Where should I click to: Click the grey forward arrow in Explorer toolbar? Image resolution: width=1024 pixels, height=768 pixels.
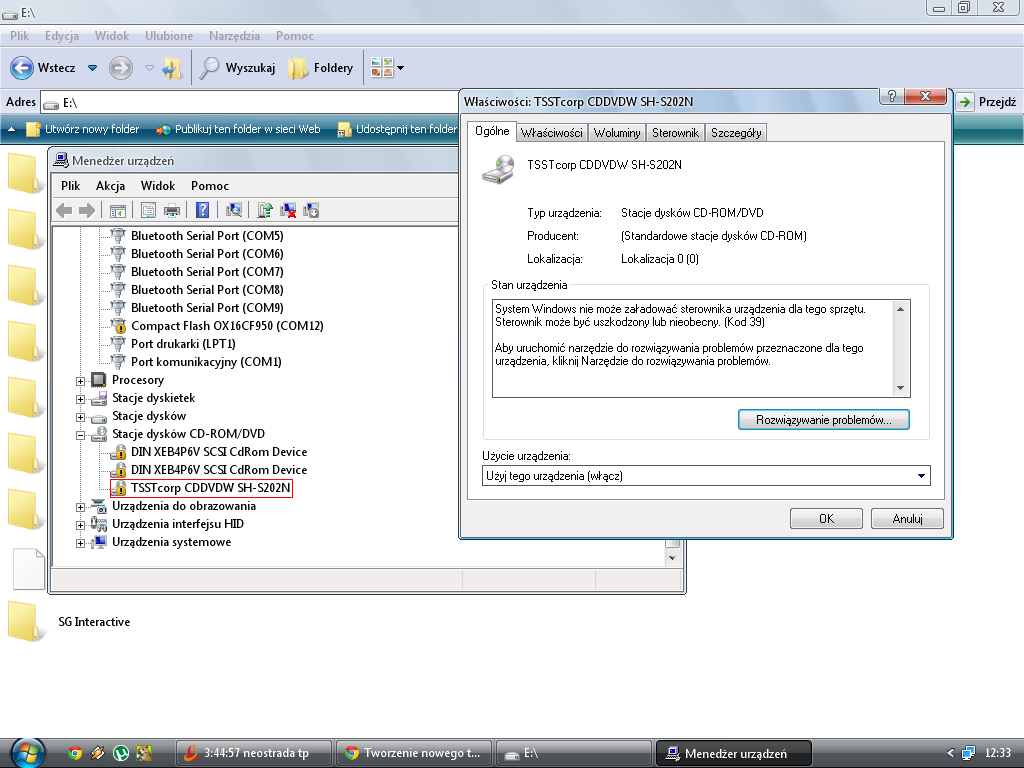click(121, 68)
